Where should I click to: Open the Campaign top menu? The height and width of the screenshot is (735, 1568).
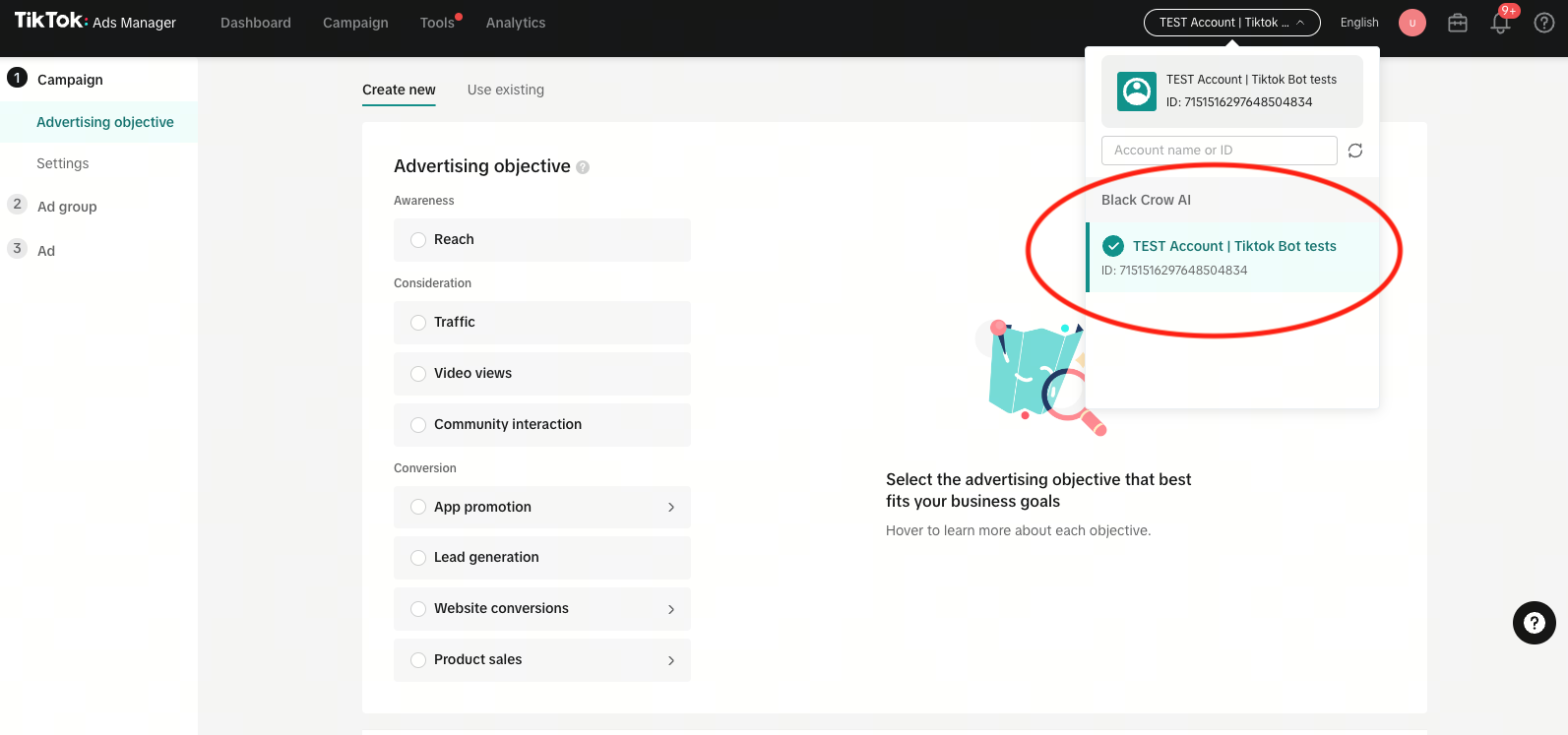(355, 23)
